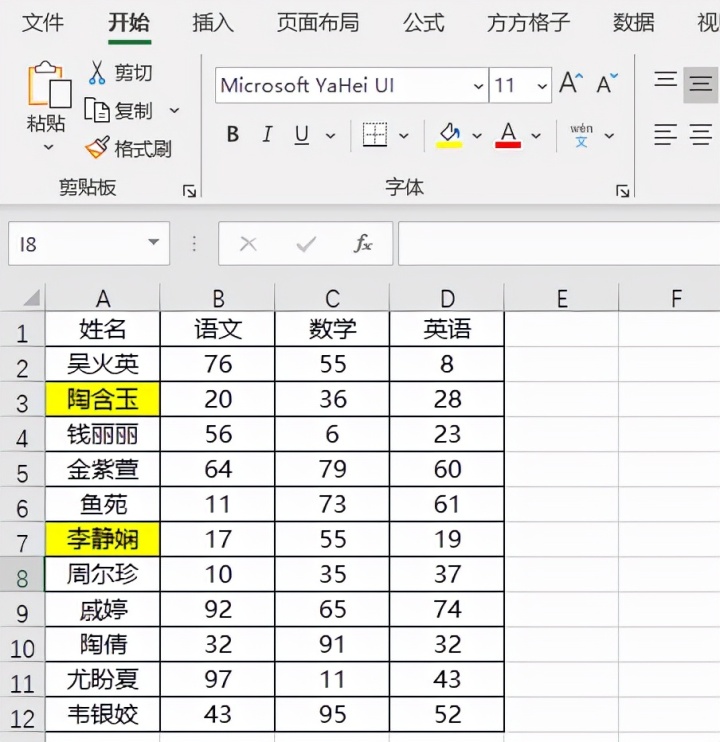Expand phonetic guide dropdown arrow

[609, 136]
